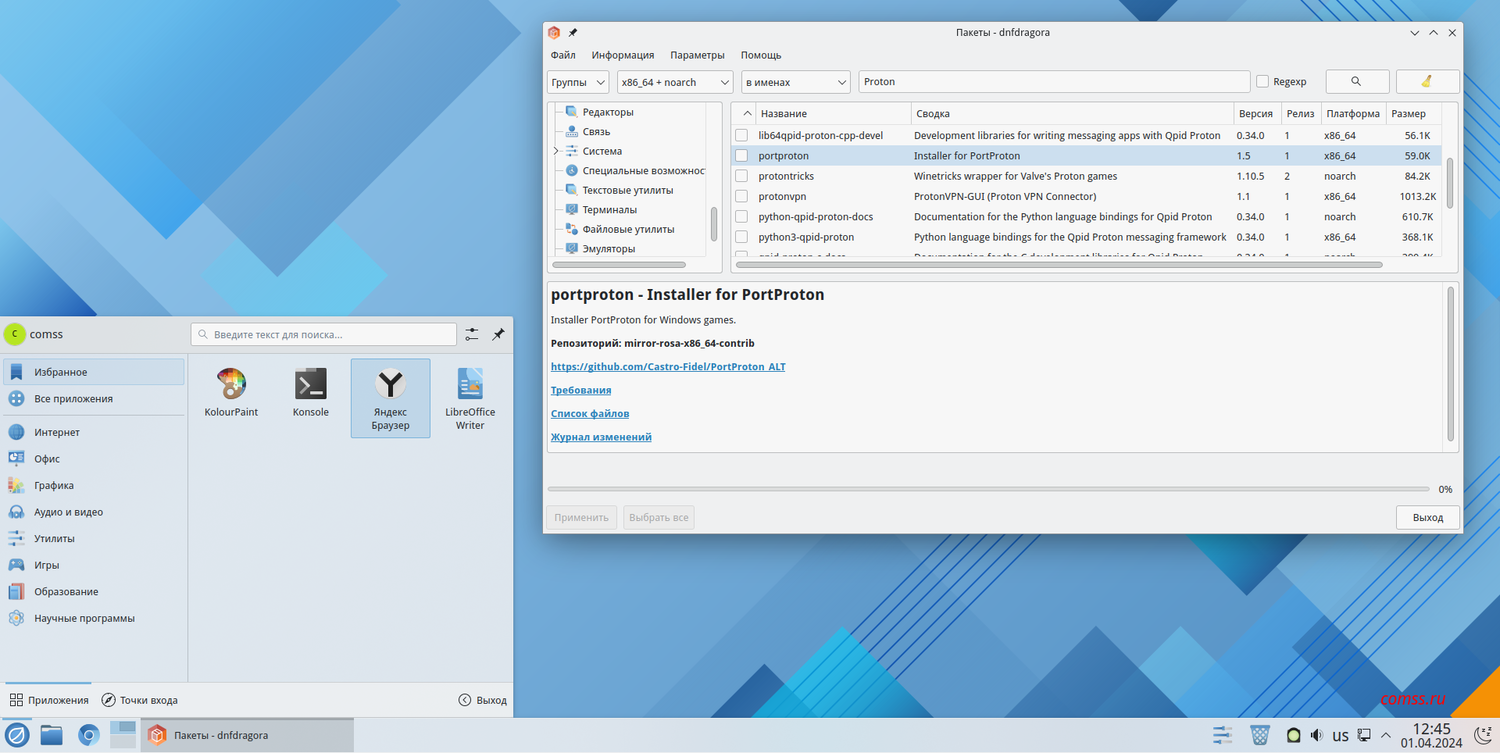Click the Выход button in dnfdragora
Viewport: 1500px width, 753px height.
[1428, 517]
